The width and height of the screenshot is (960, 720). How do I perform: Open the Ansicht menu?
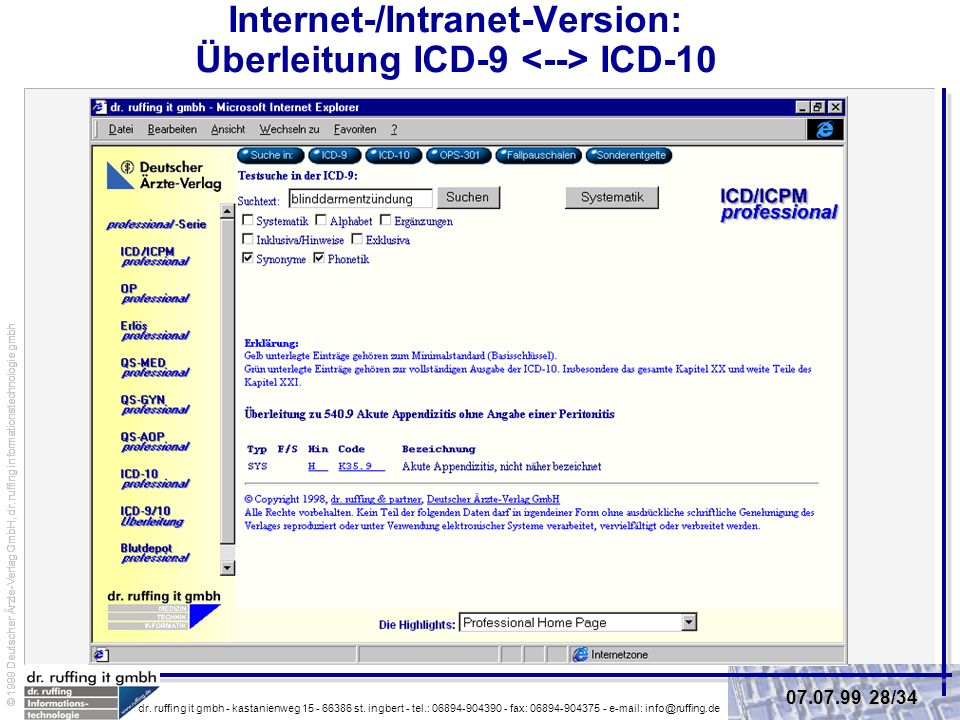click(x=228, y=129)
